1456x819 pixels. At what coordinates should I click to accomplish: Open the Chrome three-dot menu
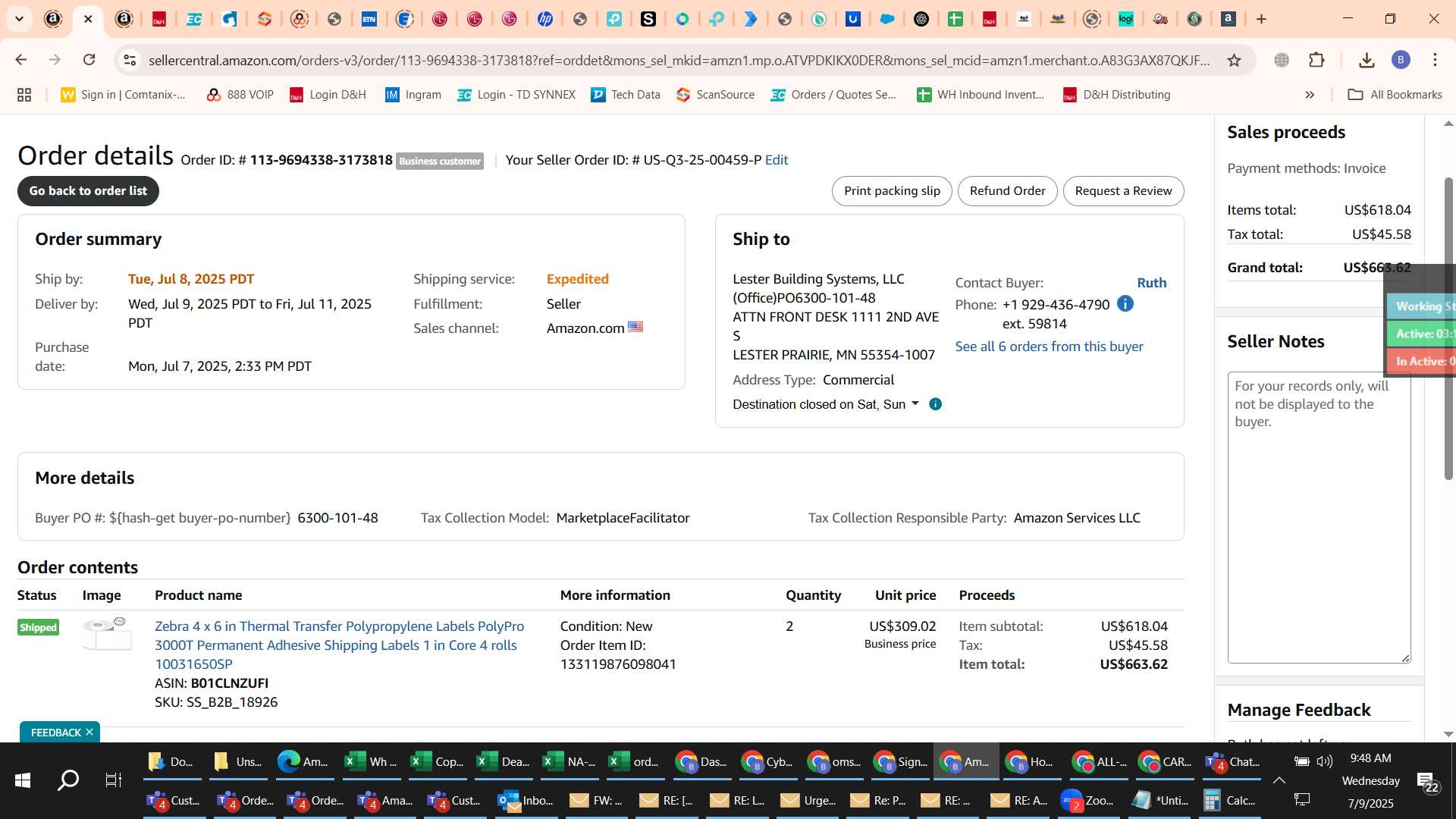tap(1435, 60)
